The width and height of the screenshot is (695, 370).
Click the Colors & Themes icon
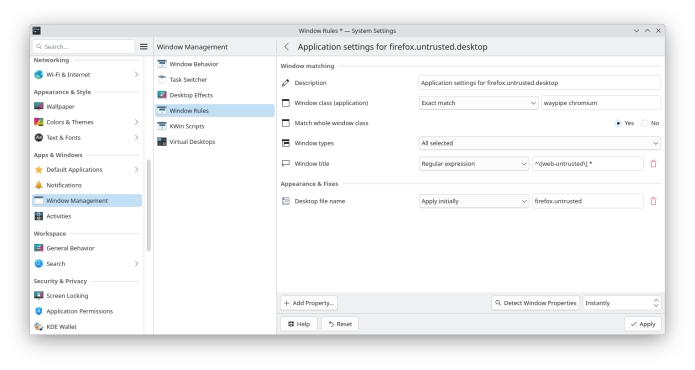tap(39, 122)
